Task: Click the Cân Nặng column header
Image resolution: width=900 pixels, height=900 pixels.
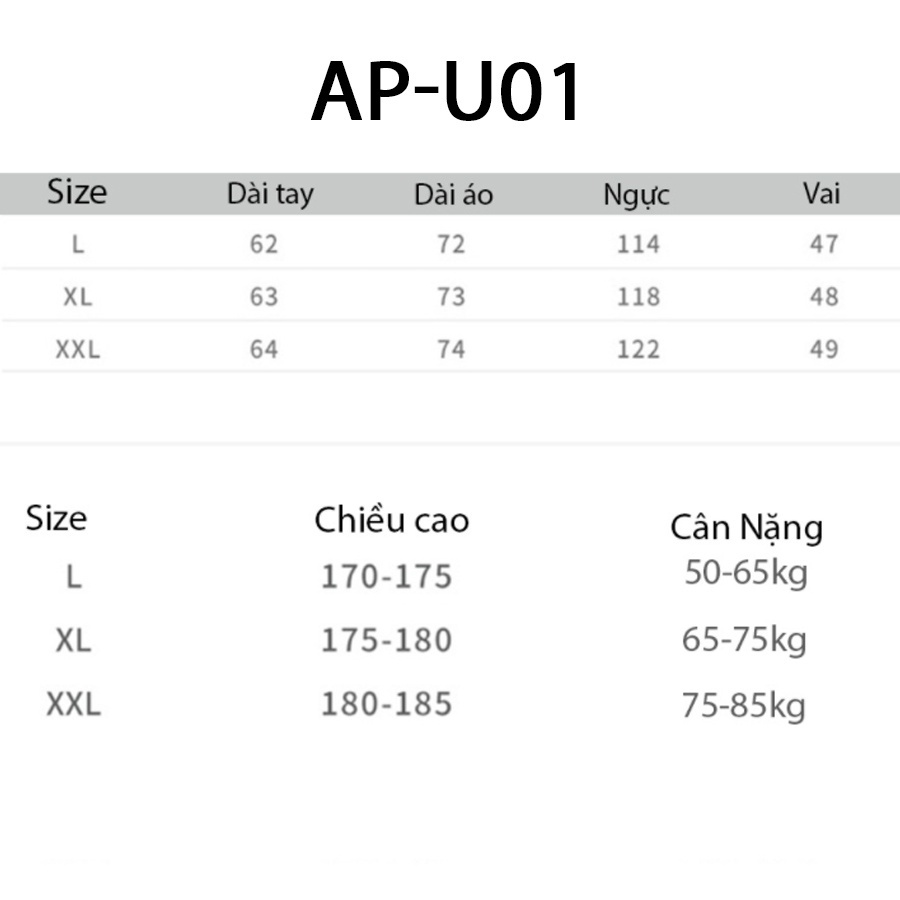Action: click(746, 528)
